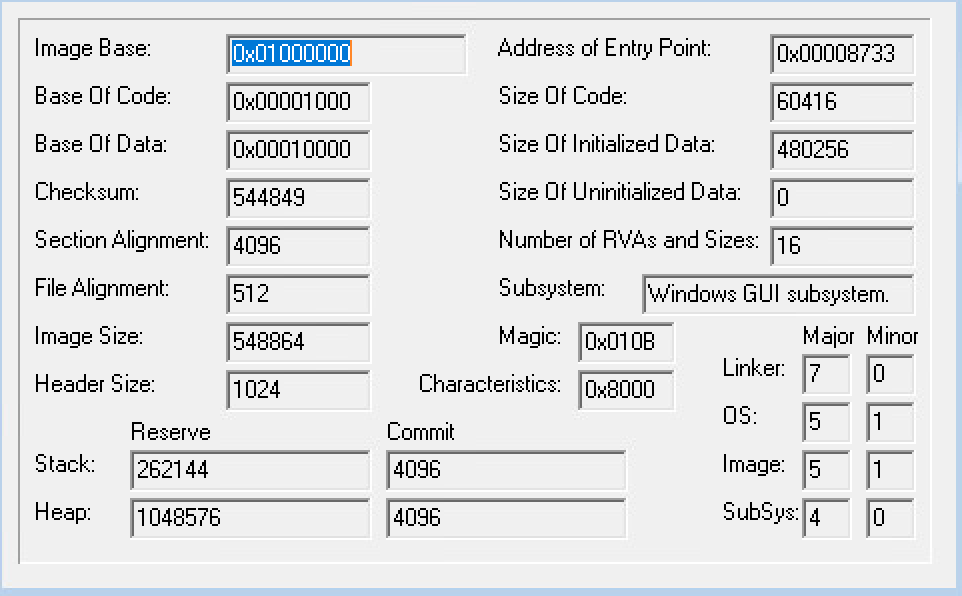Screen dimensions: 962x596
Task: Edit the Heap Commit value 4096
Action: (x=506, y=518)
